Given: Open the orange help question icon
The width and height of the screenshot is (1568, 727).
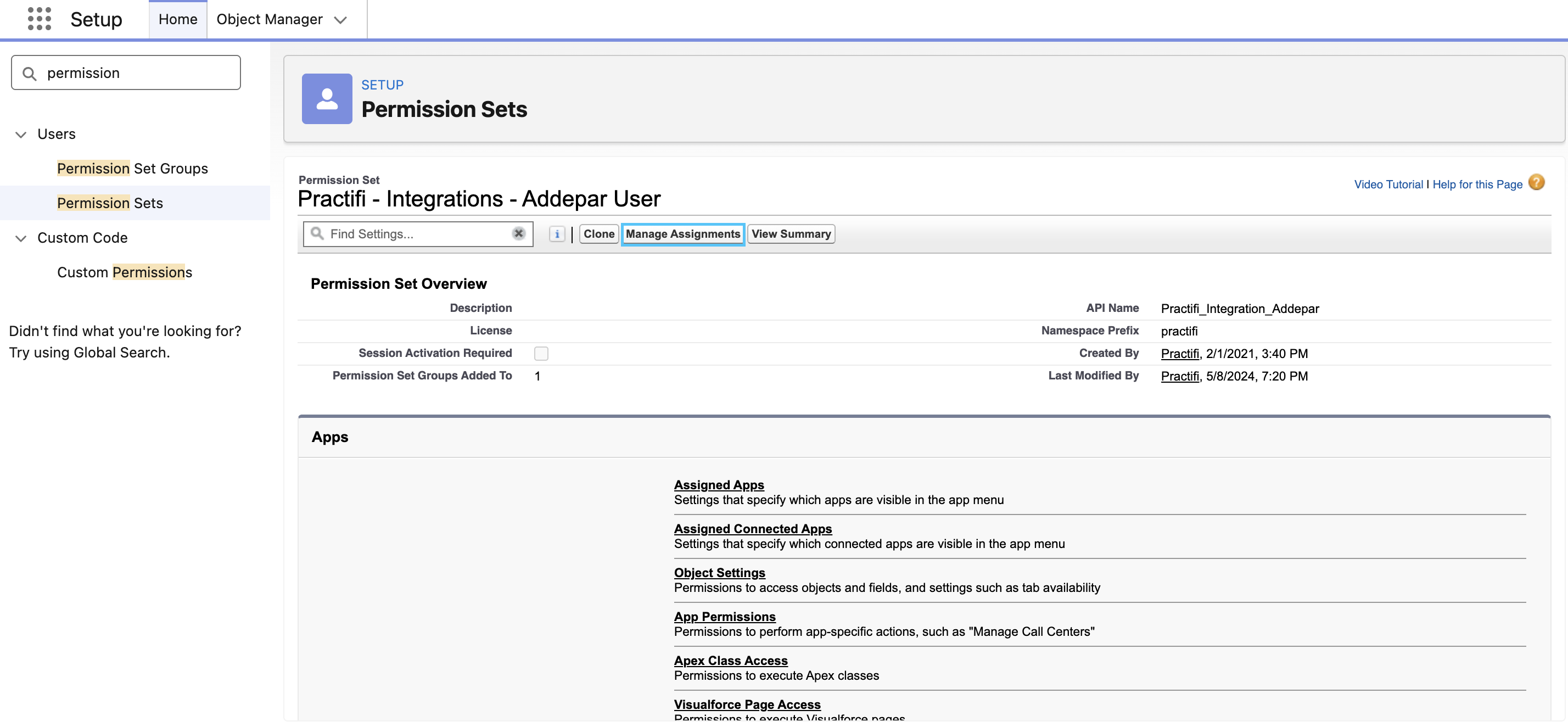Looking at the screenshot, I should pyautogui.click(x=1536, y=183).
